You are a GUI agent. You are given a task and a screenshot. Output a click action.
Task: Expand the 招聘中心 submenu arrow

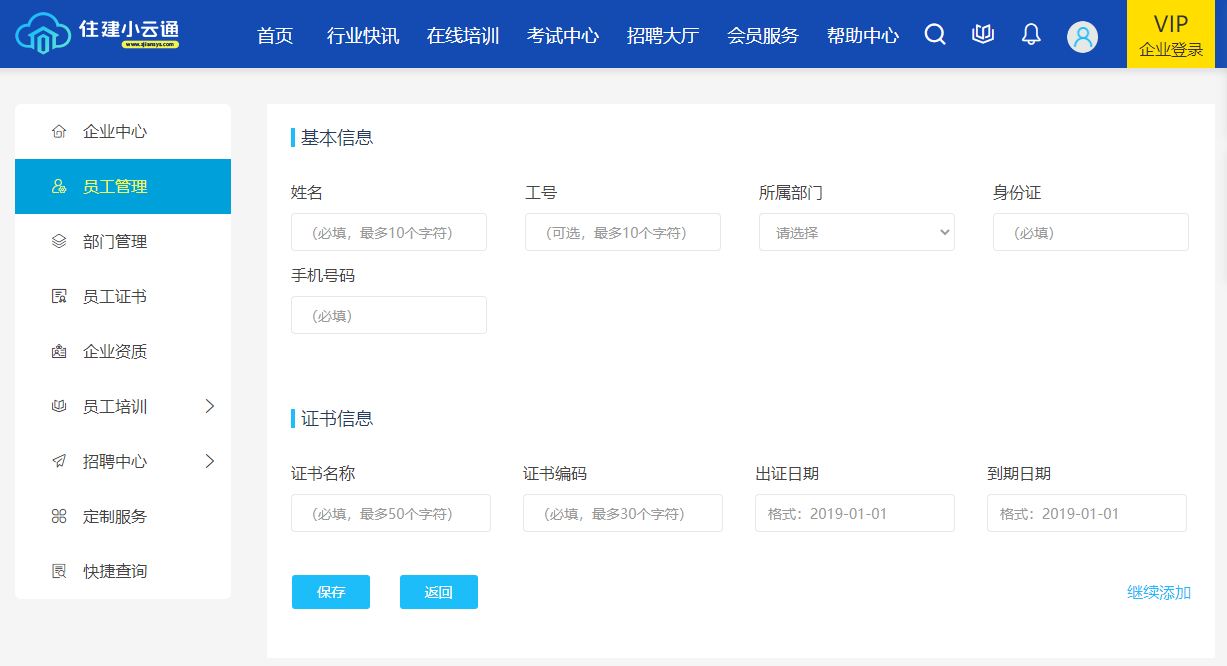pos(209,461)
